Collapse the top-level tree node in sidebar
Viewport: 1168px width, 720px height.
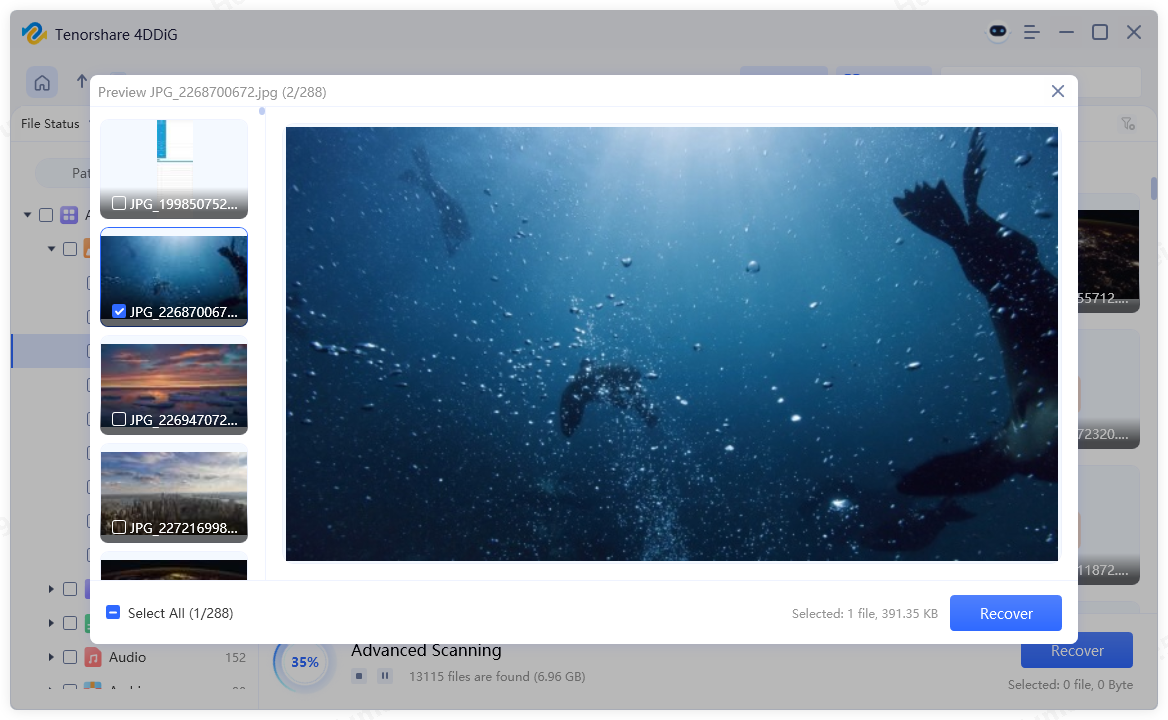click(x=27, y=214)
